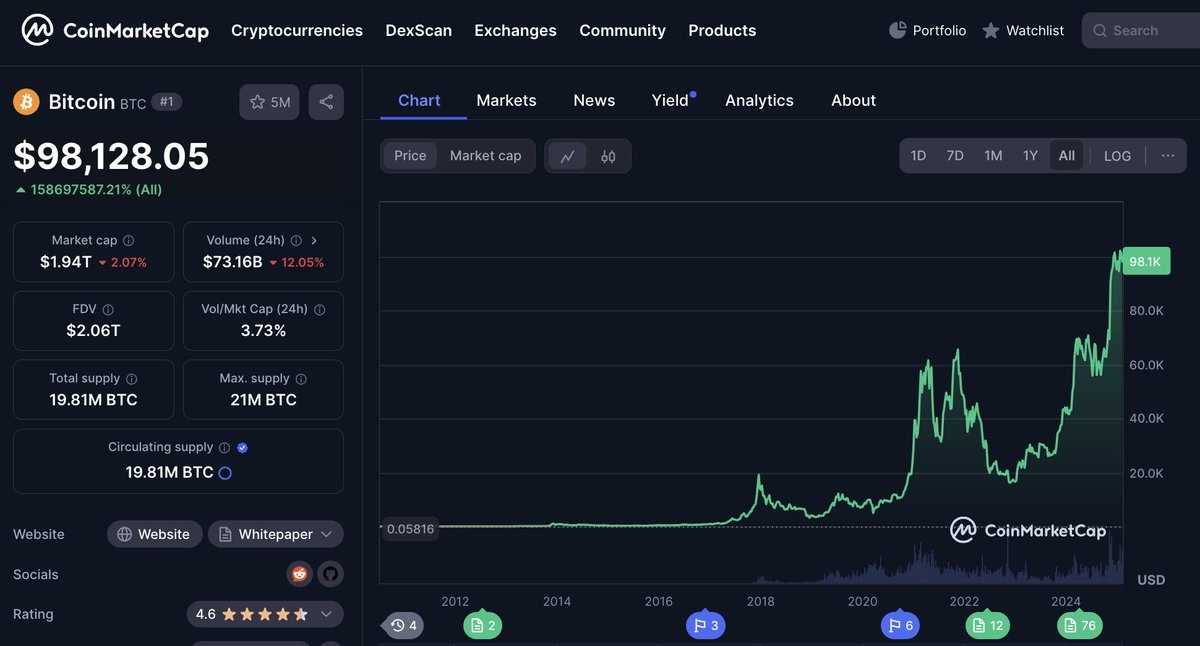This screenshot has width=1200, height=646.
Task: Expand the Rating 4.6 chevron
Action: point(326,614)
